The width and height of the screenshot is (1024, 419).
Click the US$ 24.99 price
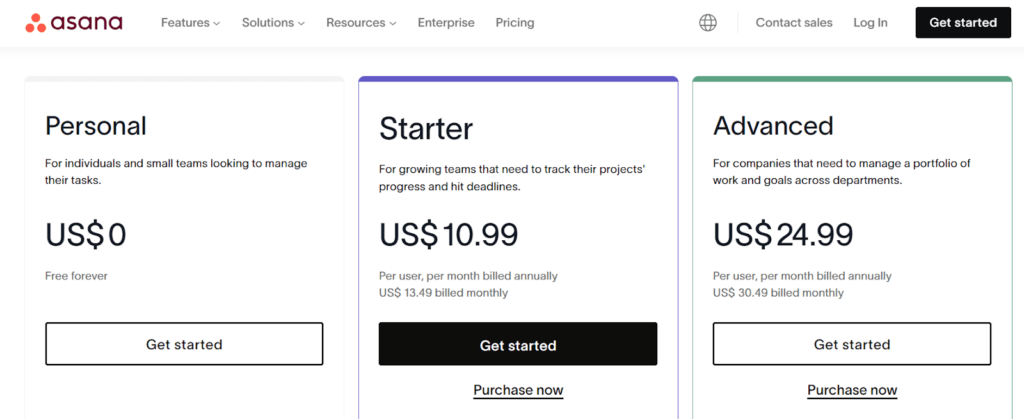pyautogui.click(x=783, y=235)
